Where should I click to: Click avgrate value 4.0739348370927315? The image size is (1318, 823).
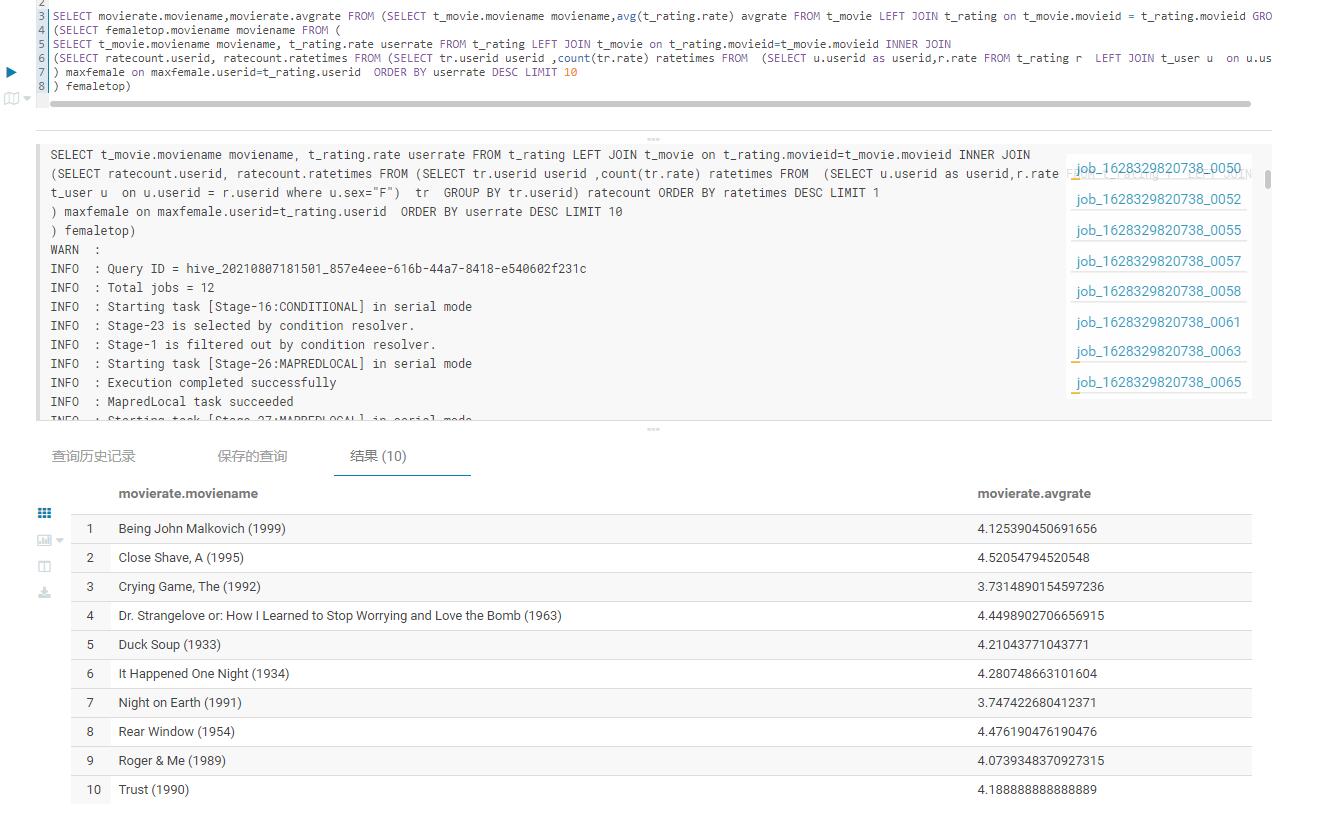[x=1040, y=760]
